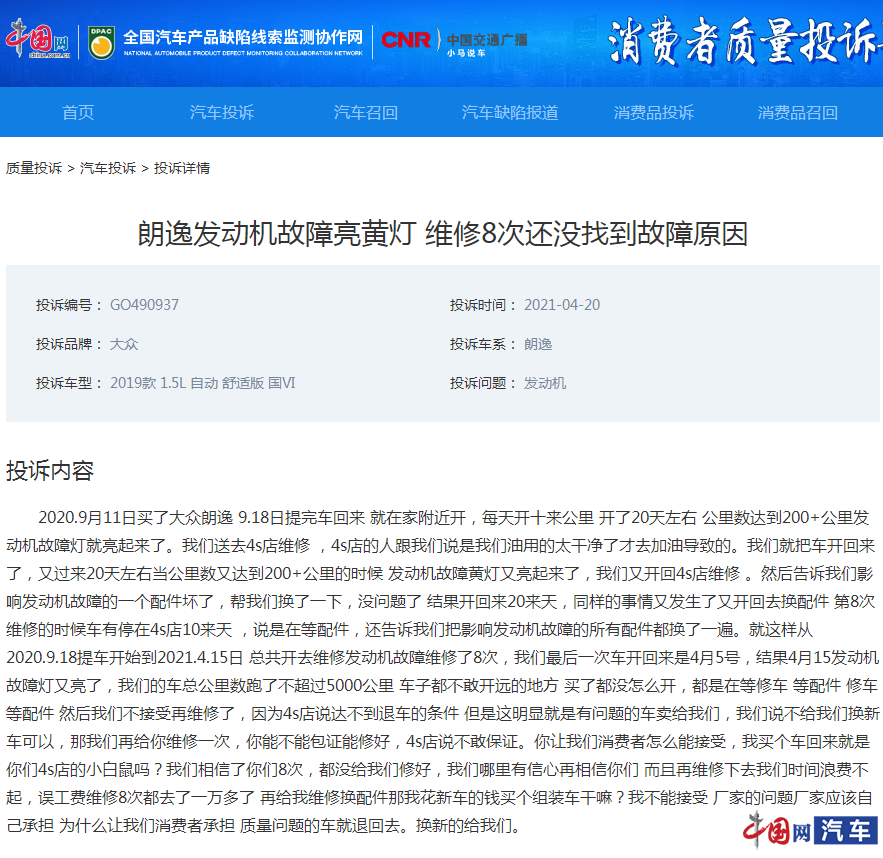
Task: Go to 首页 in navigation bar
Action: click(x=78, y=113)
